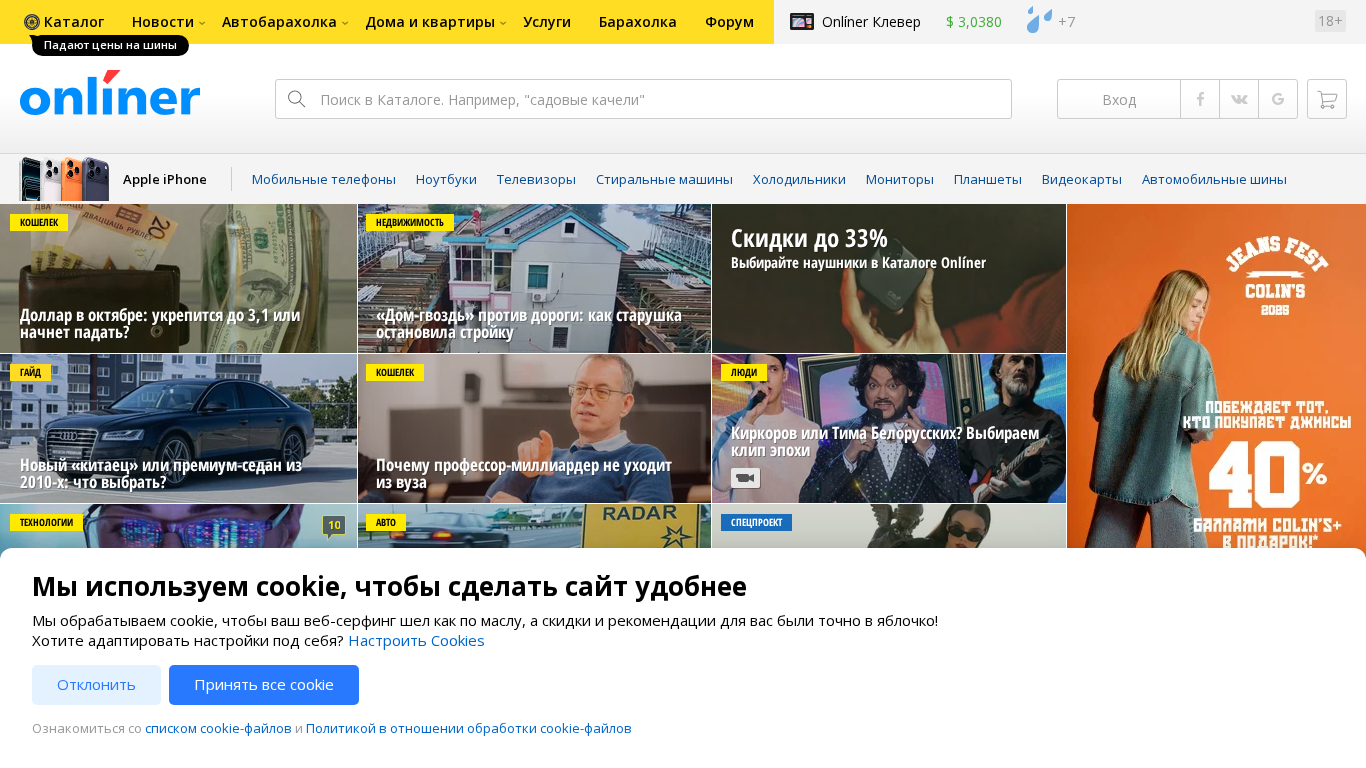The width and height of the screenshot is (1366, 768).
Task: Go to Ноутбуки category
Action: (x=446, y=179)
